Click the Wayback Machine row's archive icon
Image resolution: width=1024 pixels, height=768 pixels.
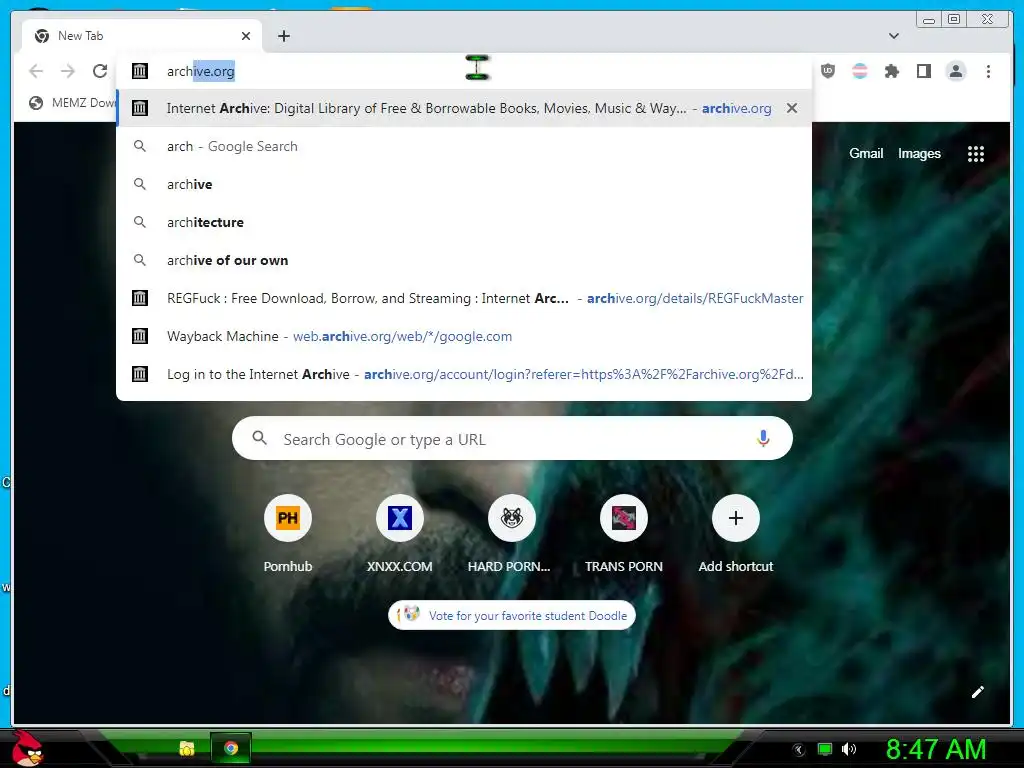click(140, 336)
